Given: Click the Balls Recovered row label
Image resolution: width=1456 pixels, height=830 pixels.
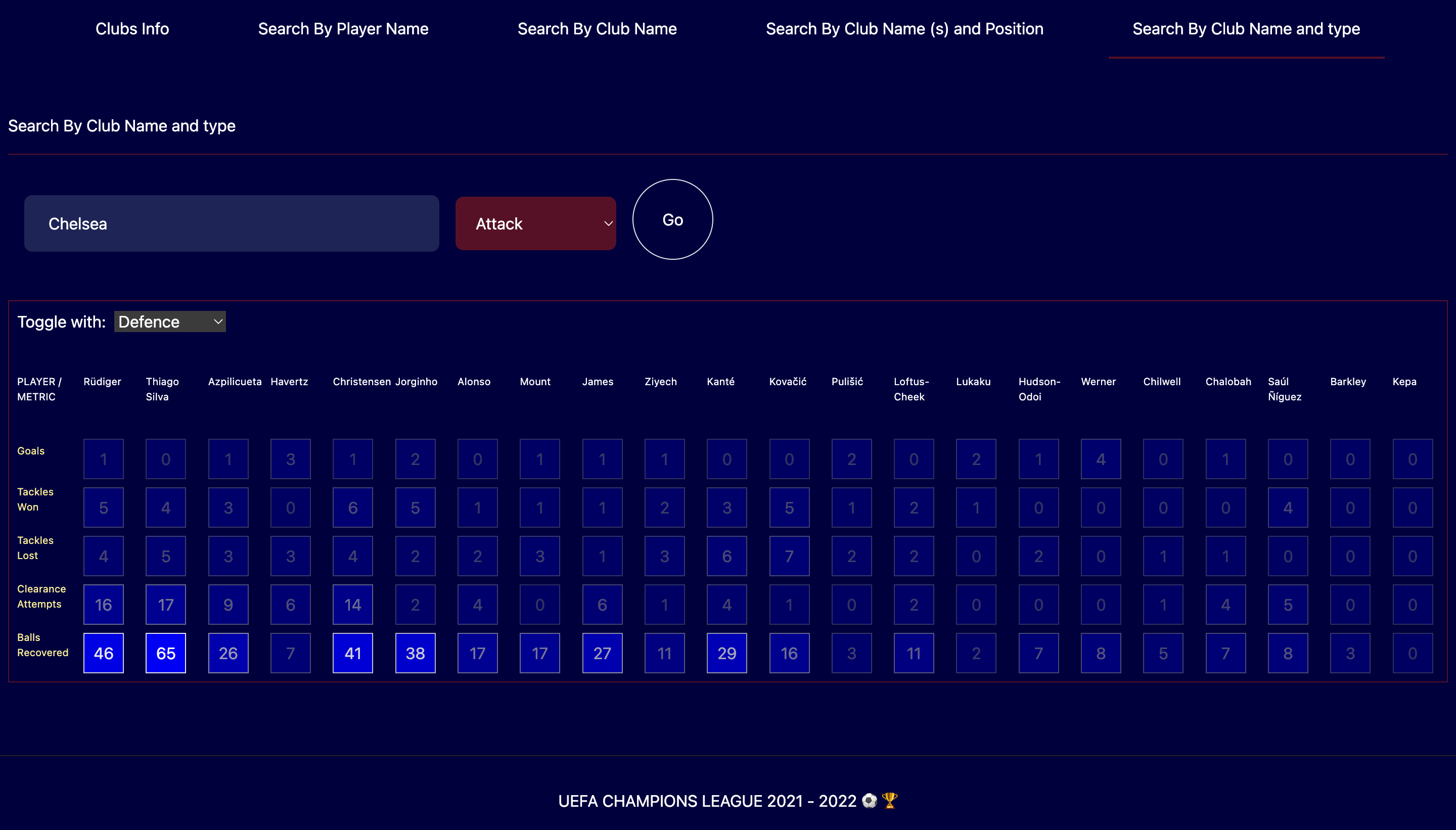Looking at the screenshot, I should pyautogui.click(x=42, y=644).
